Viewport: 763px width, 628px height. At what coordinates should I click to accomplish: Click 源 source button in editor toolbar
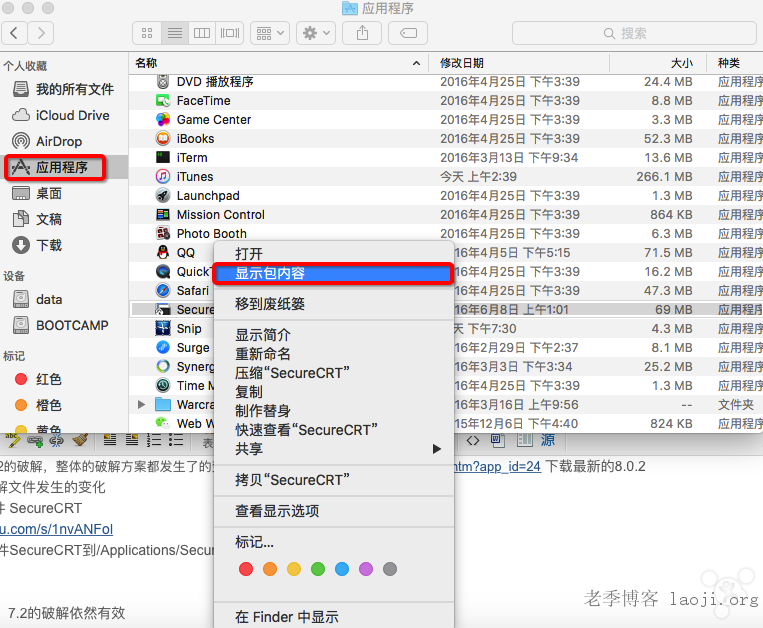pos(547,440)
